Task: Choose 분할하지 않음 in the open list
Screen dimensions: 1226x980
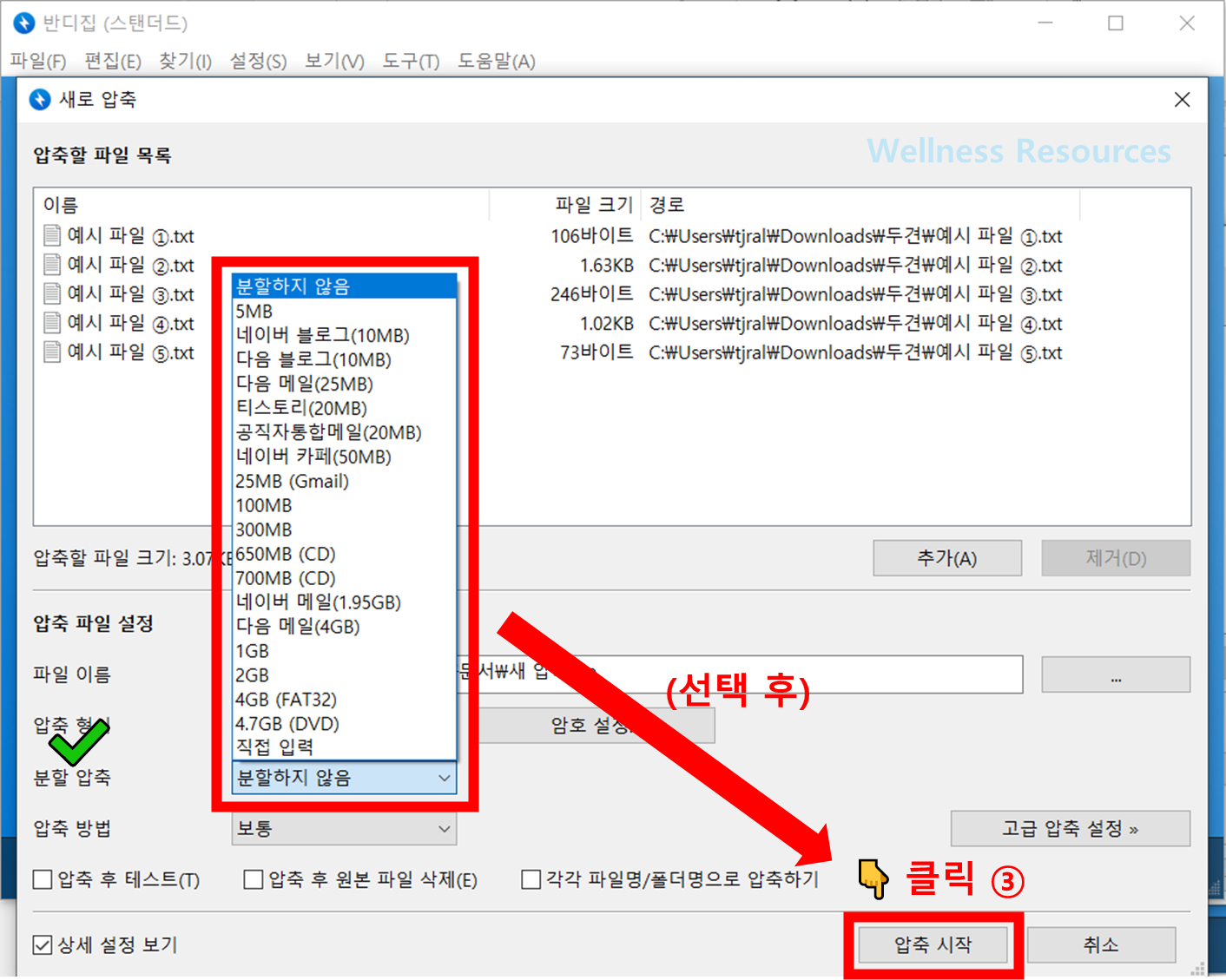Action: 345,286
